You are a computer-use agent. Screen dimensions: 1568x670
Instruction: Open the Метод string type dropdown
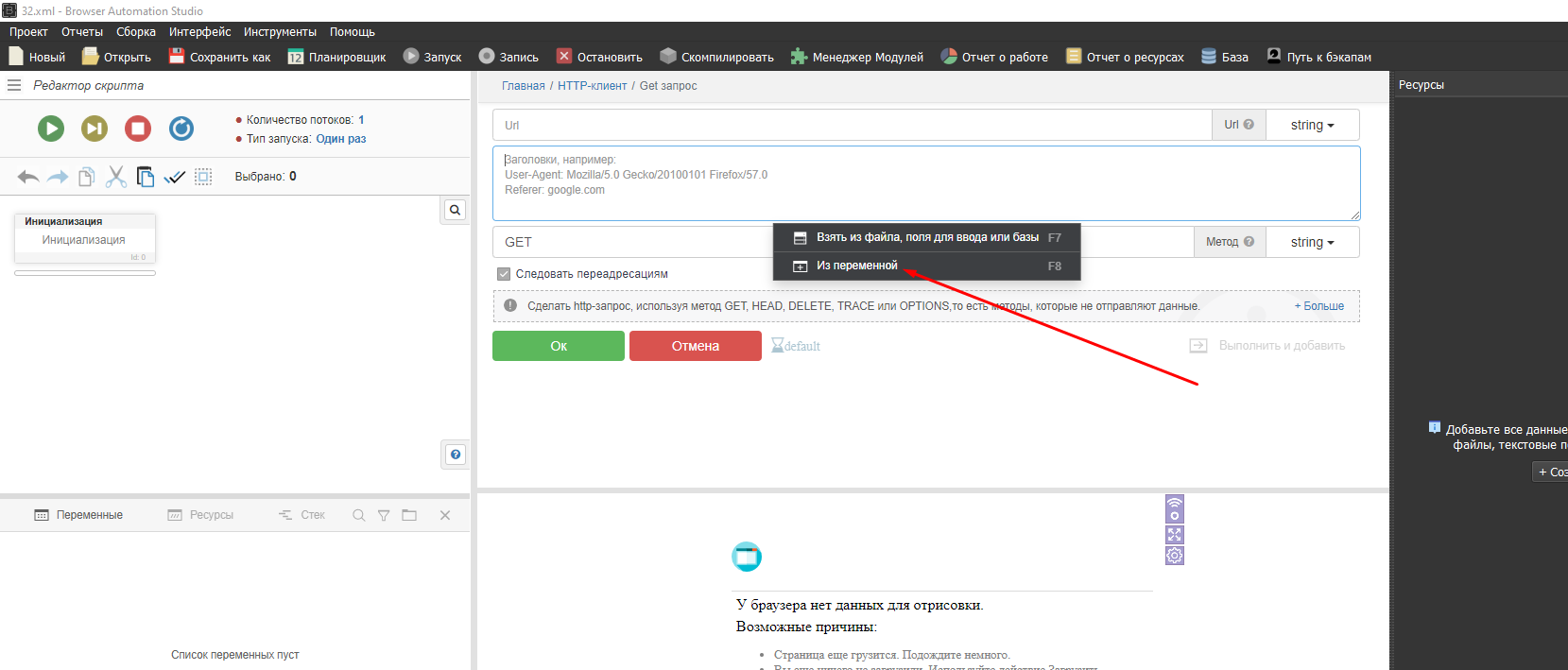(x=1312, y=242)
